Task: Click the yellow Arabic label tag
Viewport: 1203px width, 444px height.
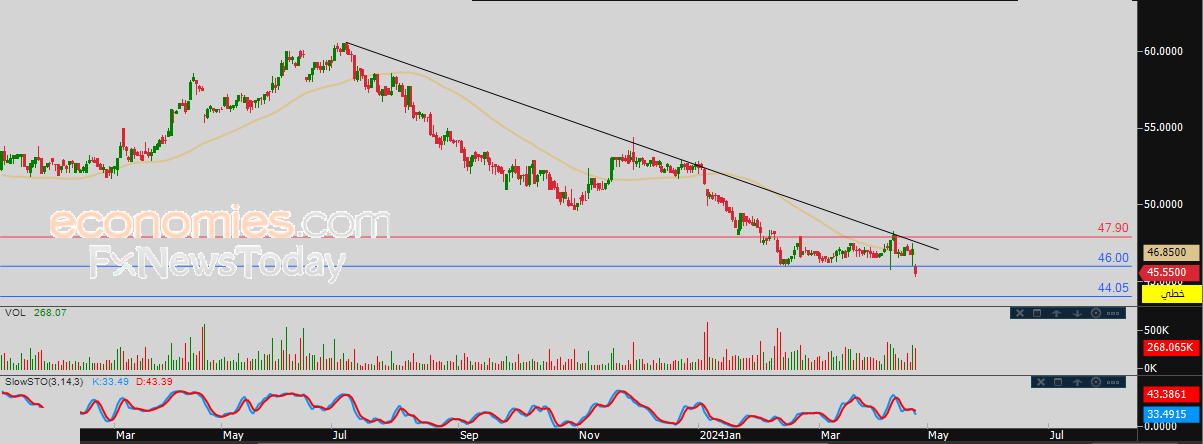Action: pos(1172,293)
